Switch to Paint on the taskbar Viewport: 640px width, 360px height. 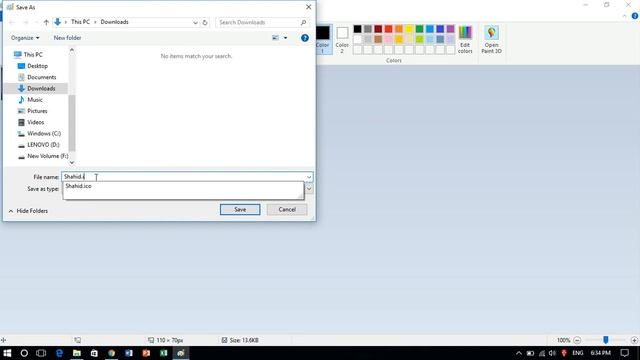181,353
